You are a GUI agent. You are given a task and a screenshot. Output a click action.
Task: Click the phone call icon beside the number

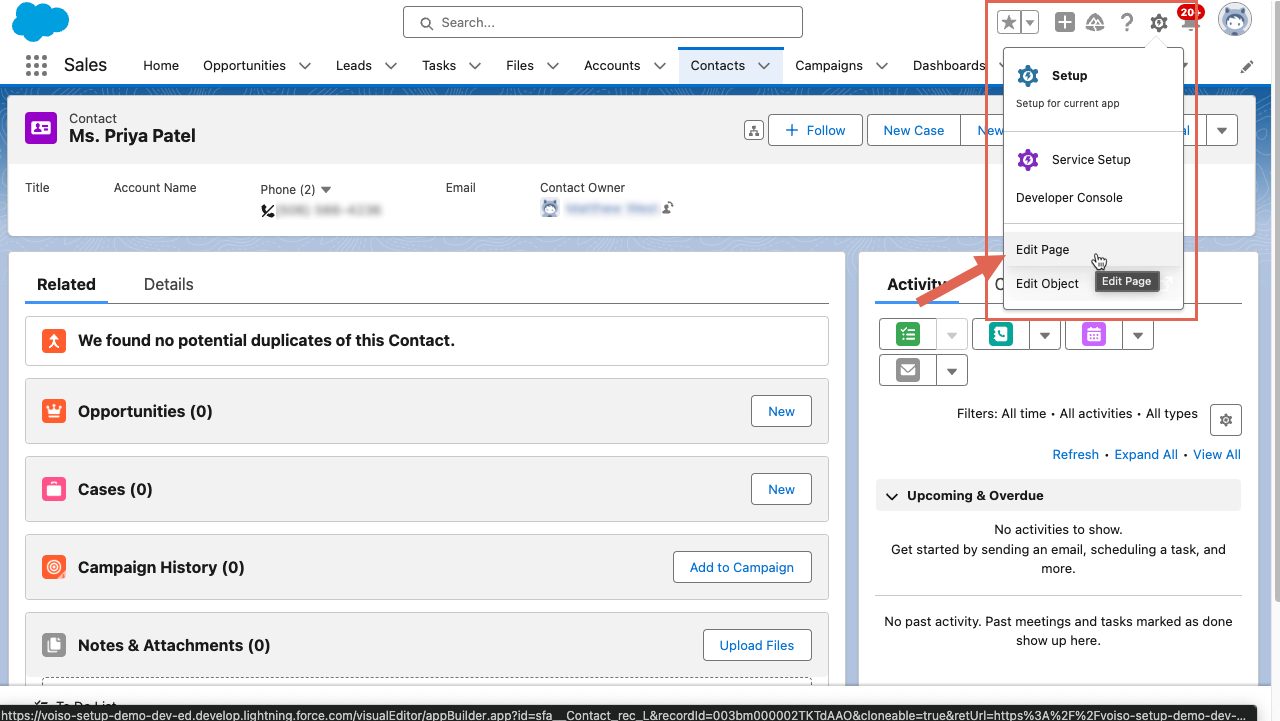click(267, 210)
